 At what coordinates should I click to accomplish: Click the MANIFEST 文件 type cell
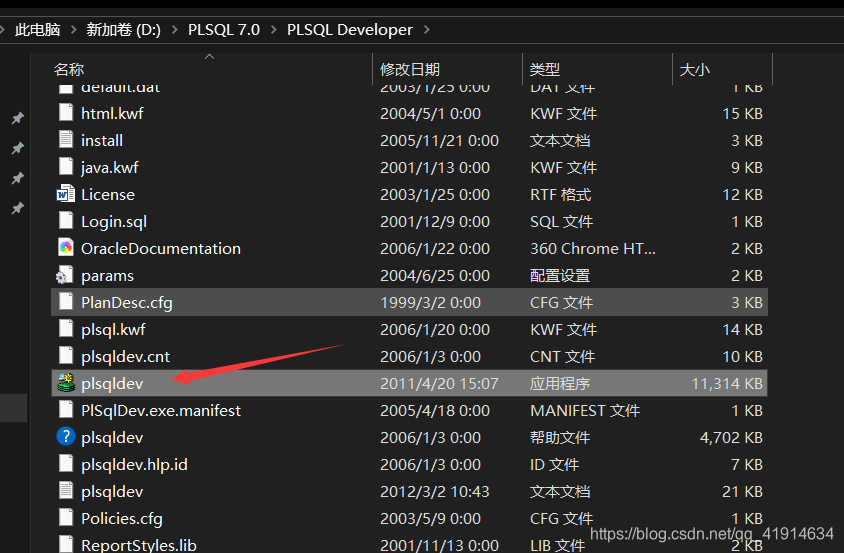point(585,410)
